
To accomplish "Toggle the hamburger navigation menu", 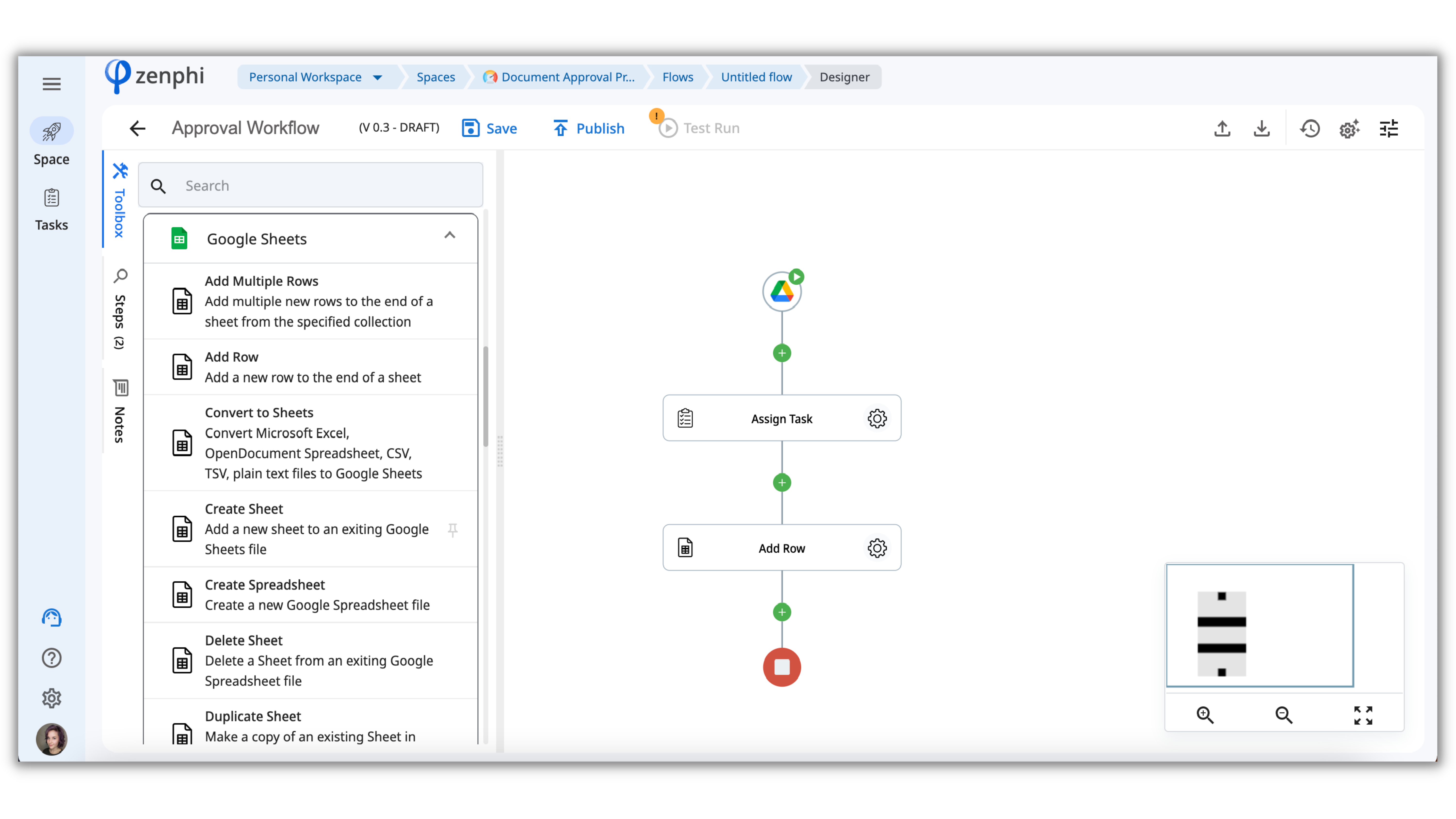I will point(51,84).
